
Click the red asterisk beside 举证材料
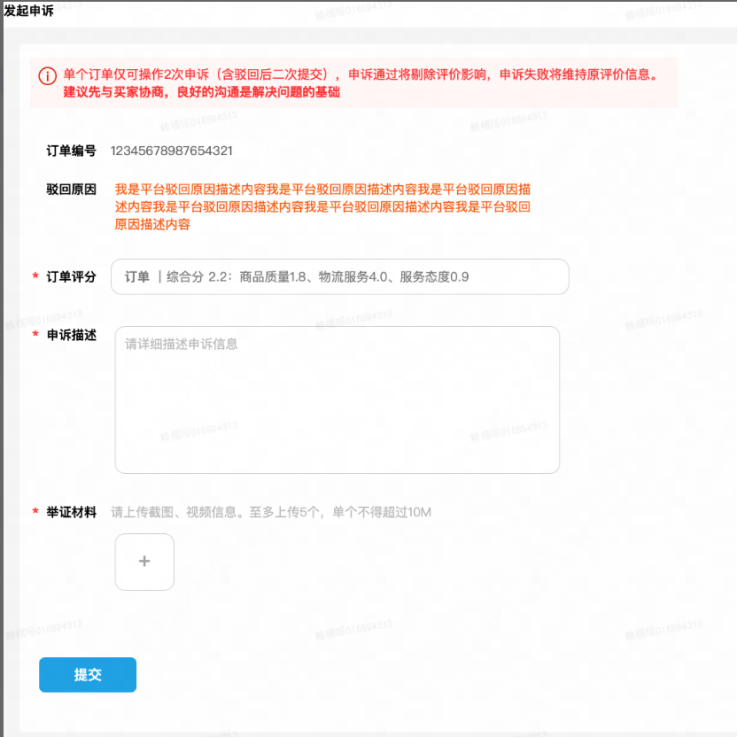[x=36, y=513]
